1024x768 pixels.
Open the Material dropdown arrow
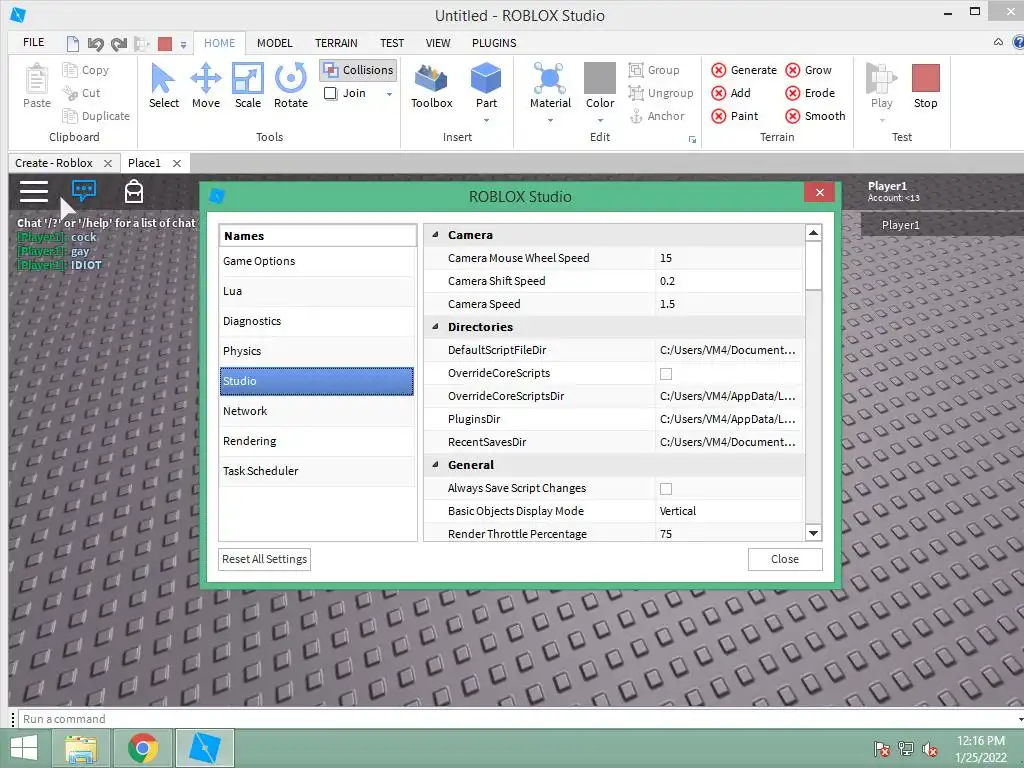pyautogui.click(x=550, y=121)
